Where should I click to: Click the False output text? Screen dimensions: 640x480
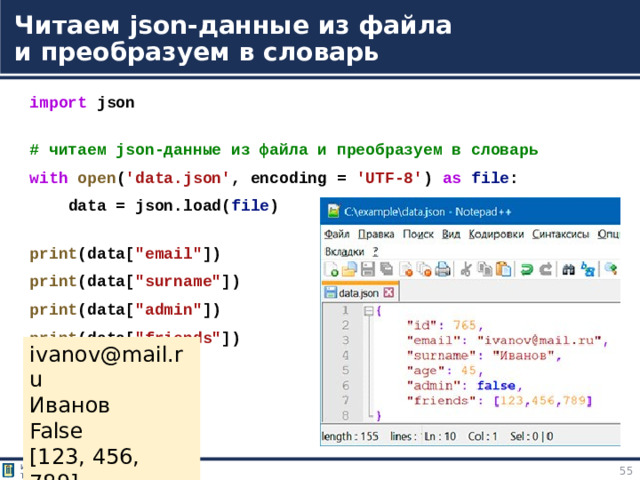[56, 431]
